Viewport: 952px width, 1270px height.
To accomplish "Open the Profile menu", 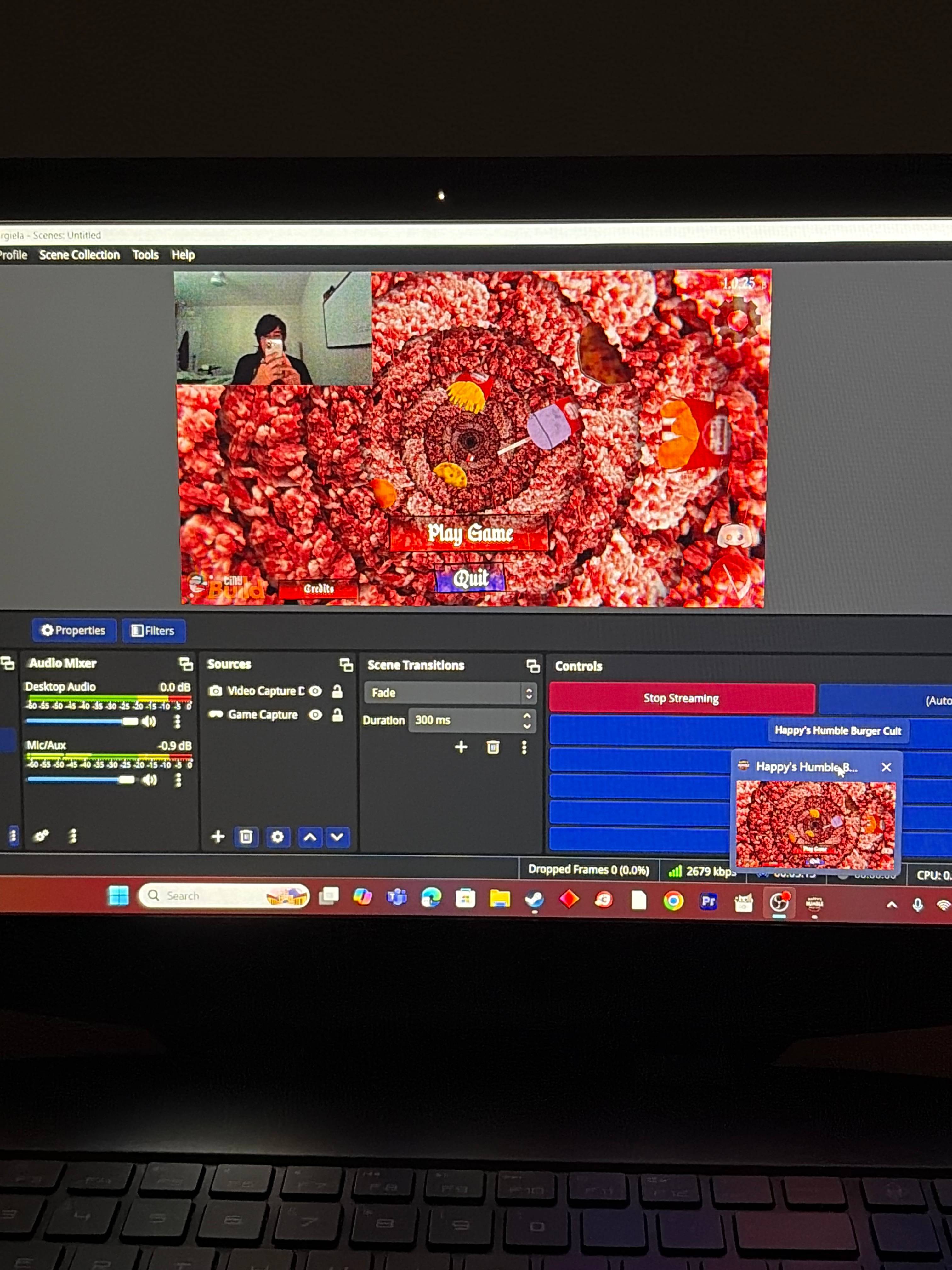I will (13, 255).
